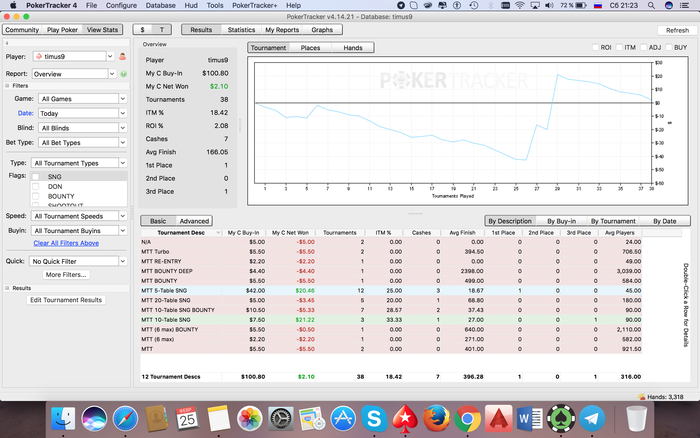The height and width of the screenshot is (438, 700).
Task: Check the SNG flag checkbox
Action: [x=36, y=177]
